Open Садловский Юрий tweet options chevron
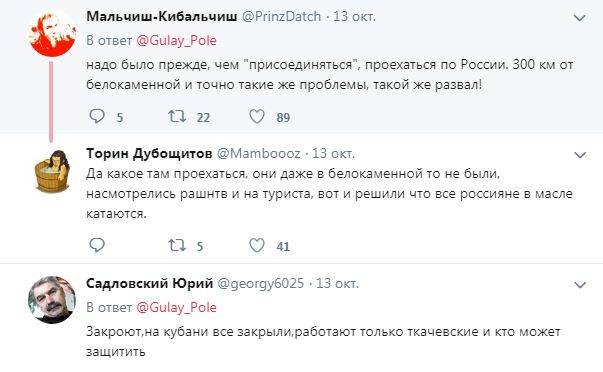This screenshot has height=372, width=603. click(x=580, y=285)
